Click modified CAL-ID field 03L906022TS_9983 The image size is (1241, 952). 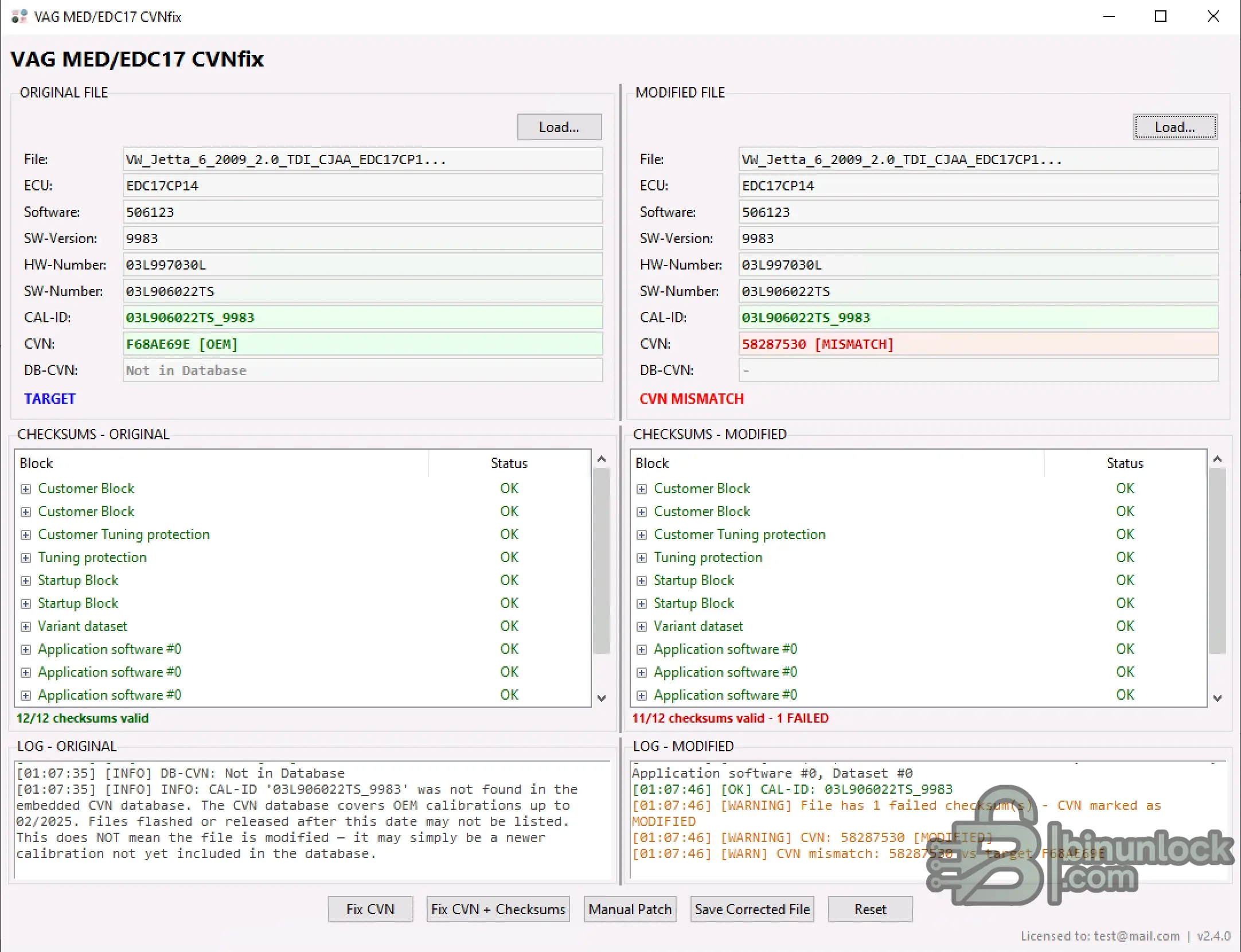(x=978, y=318)
